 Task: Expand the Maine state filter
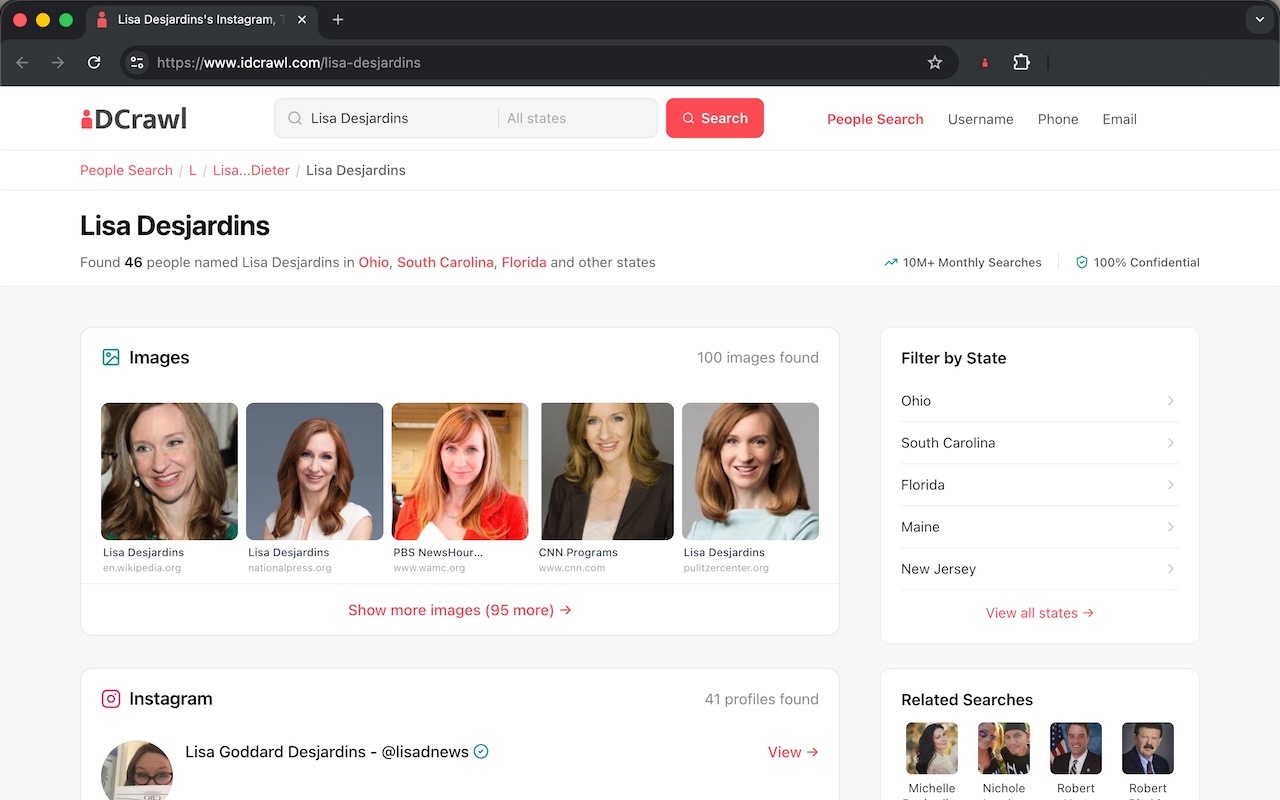point(1040,527)
